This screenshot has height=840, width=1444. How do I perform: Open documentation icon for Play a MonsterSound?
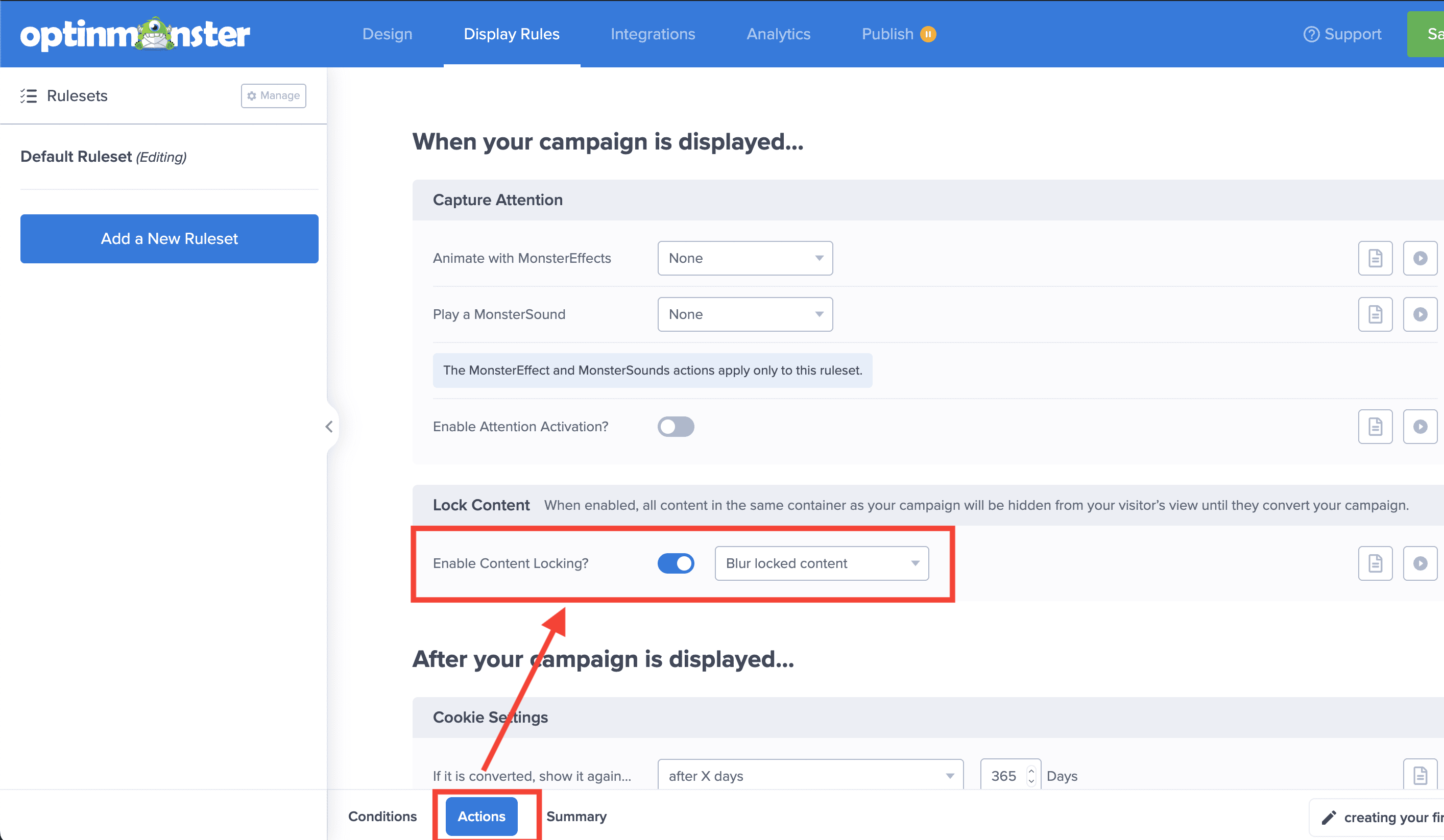[x=1375, y=314]
